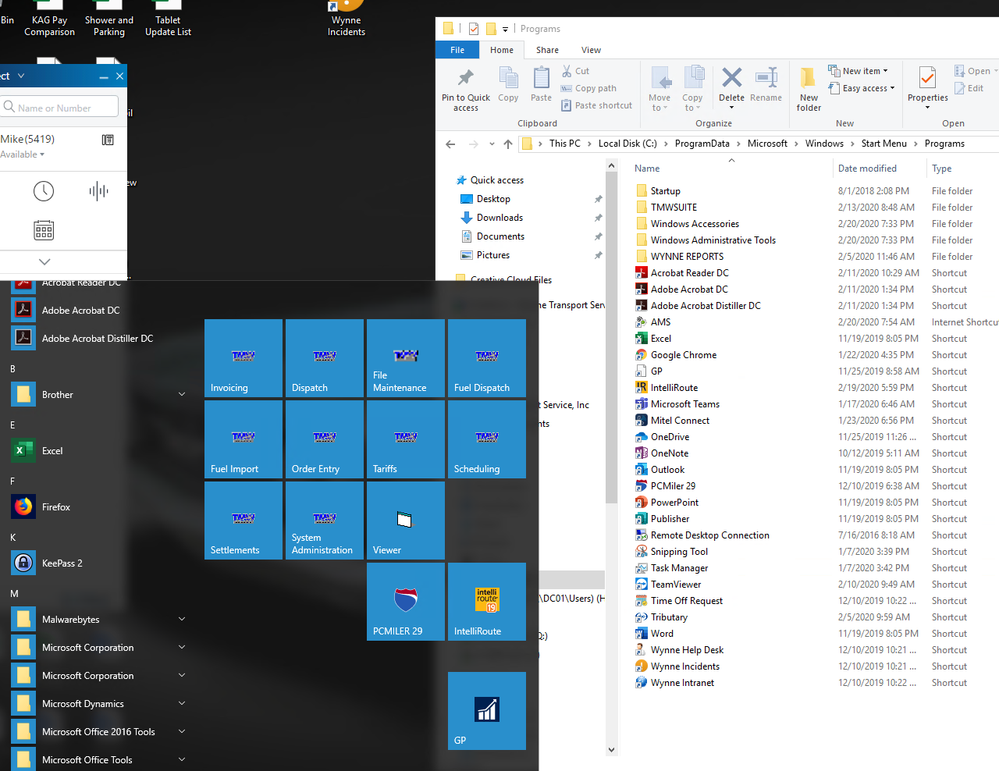Click the file list scrollbar down arrow
The height and width of the screenshot is (771, 999).
pos(611,749)
